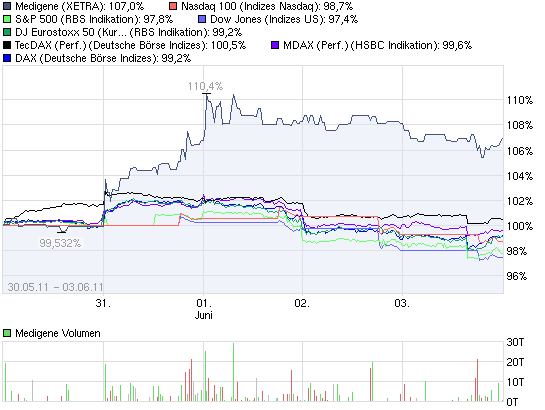Click the Medigene Volumen green legend swatch
545x410 pixels.
coord(7,333)
